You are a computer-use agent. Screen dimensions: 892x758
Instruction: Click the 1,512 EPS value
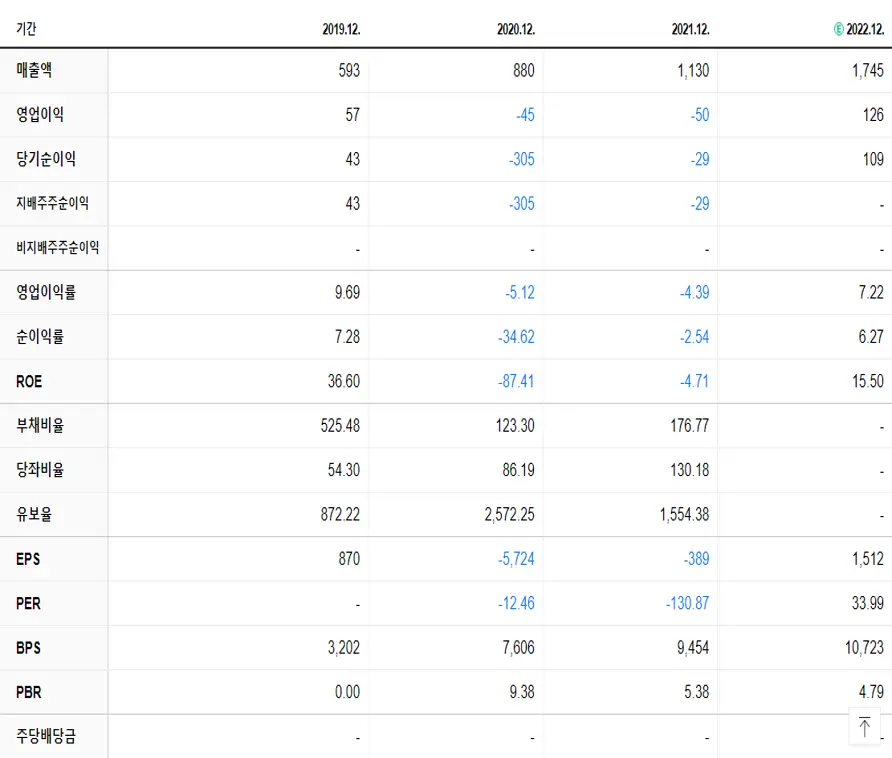coord(868,558)
